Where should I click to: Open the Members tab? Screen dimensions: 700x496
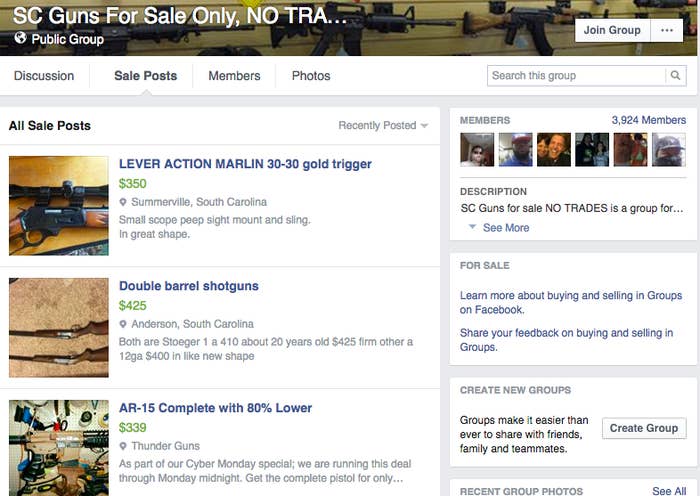pyautogui.click(x=234, y=76)
